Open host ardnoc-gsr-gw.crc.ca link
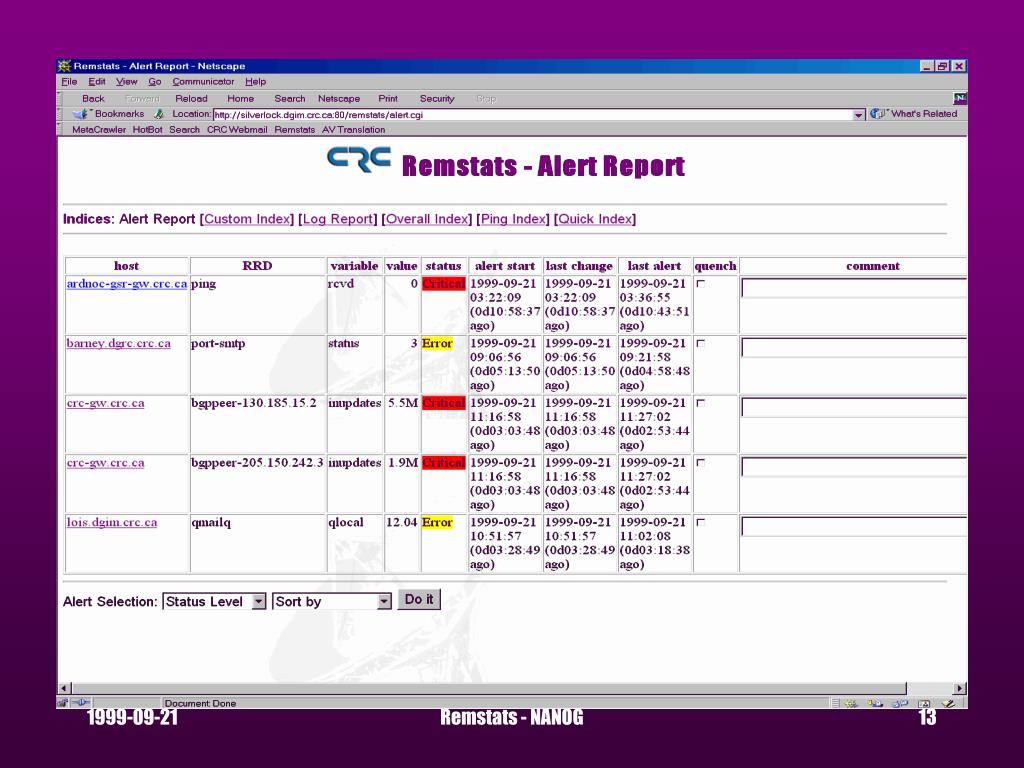 coord(127,284)
